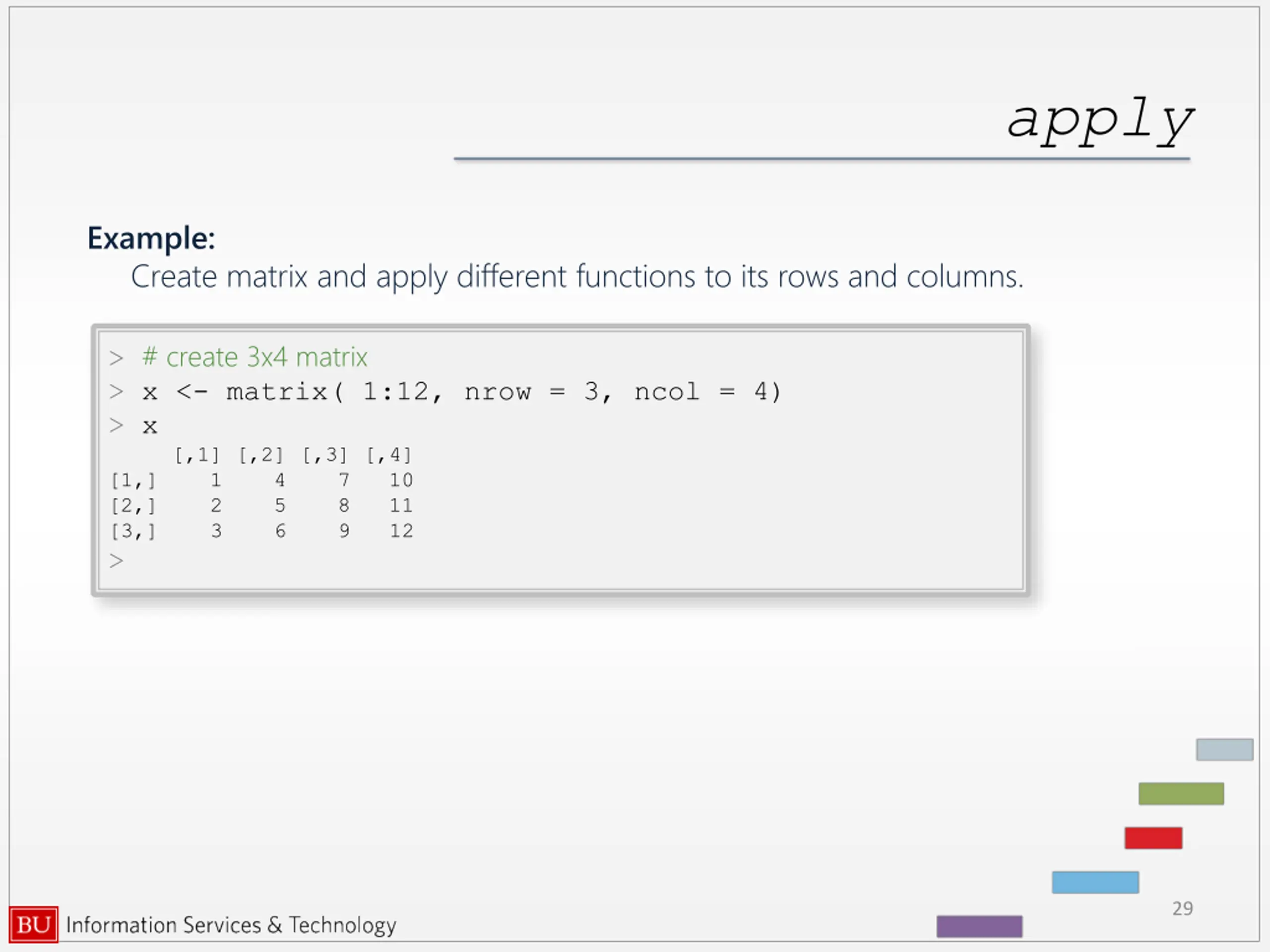Image resolution: width=1270 pixels, height=952 pixels.
Task: Click the Example: heading
Action: [152, 238]
